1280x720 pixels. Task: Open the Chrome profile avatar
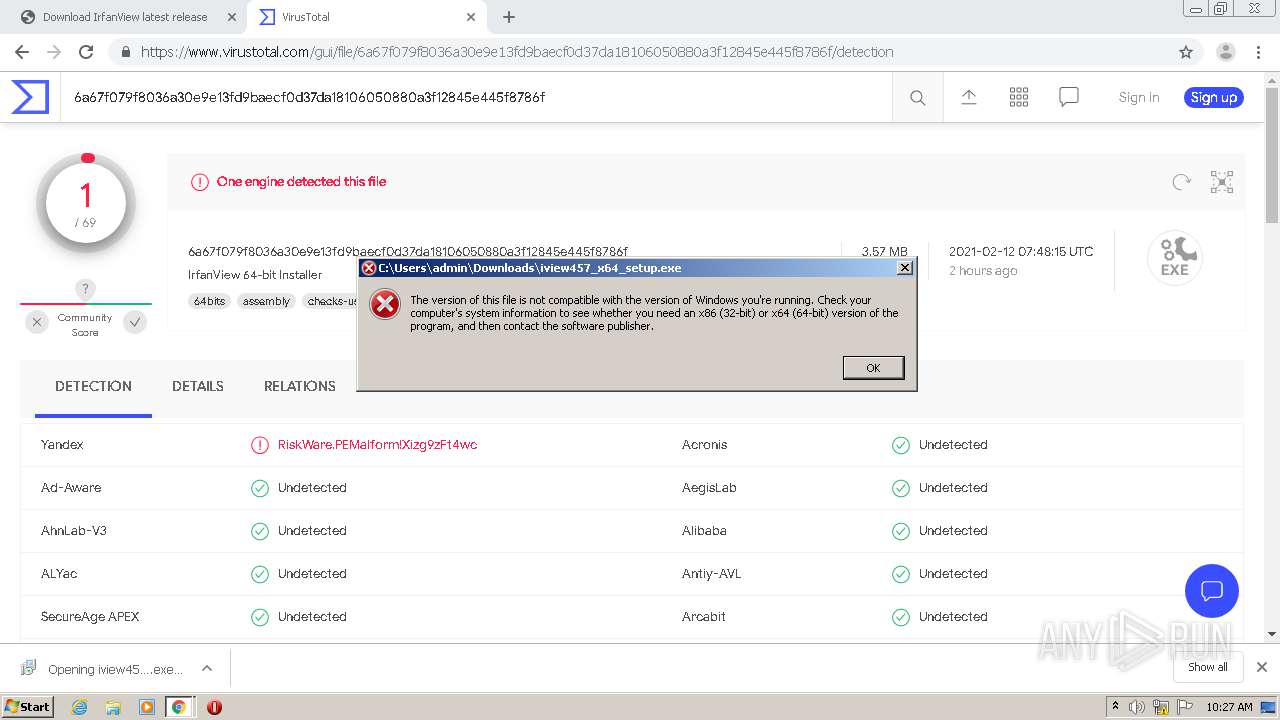1225,52
